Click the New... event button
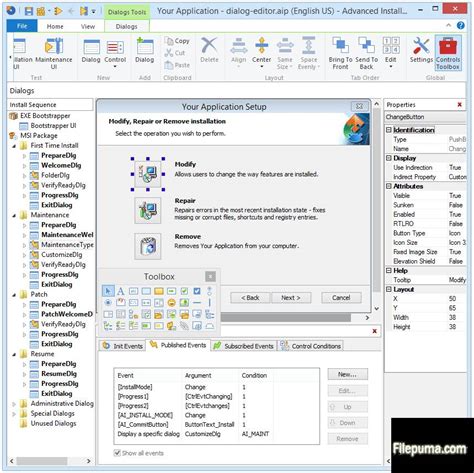This screenshot has height=473, width=474. (348, 374)
